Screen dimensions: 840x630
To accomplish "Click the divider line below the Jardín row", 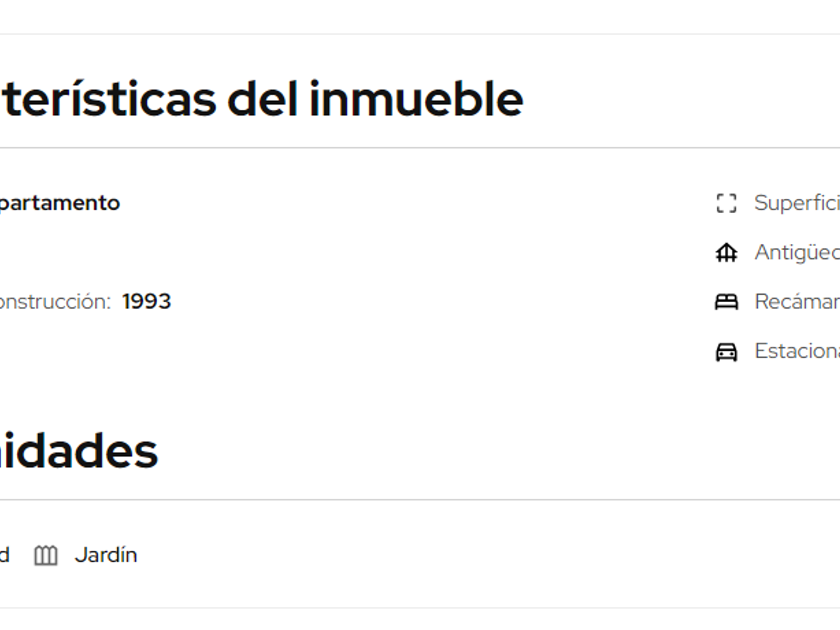I will point(420,608).
